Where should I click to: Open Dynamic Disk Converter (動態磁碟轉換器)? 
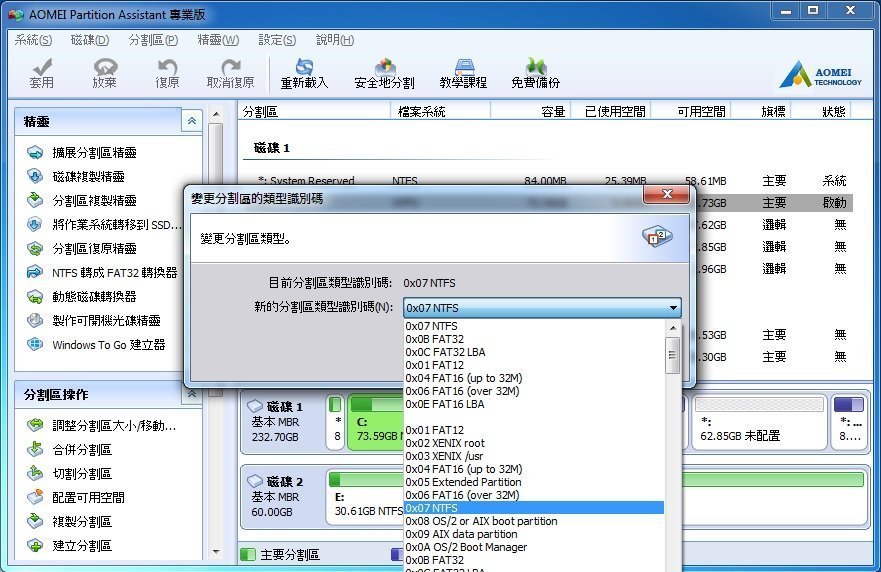coord(94,297)
